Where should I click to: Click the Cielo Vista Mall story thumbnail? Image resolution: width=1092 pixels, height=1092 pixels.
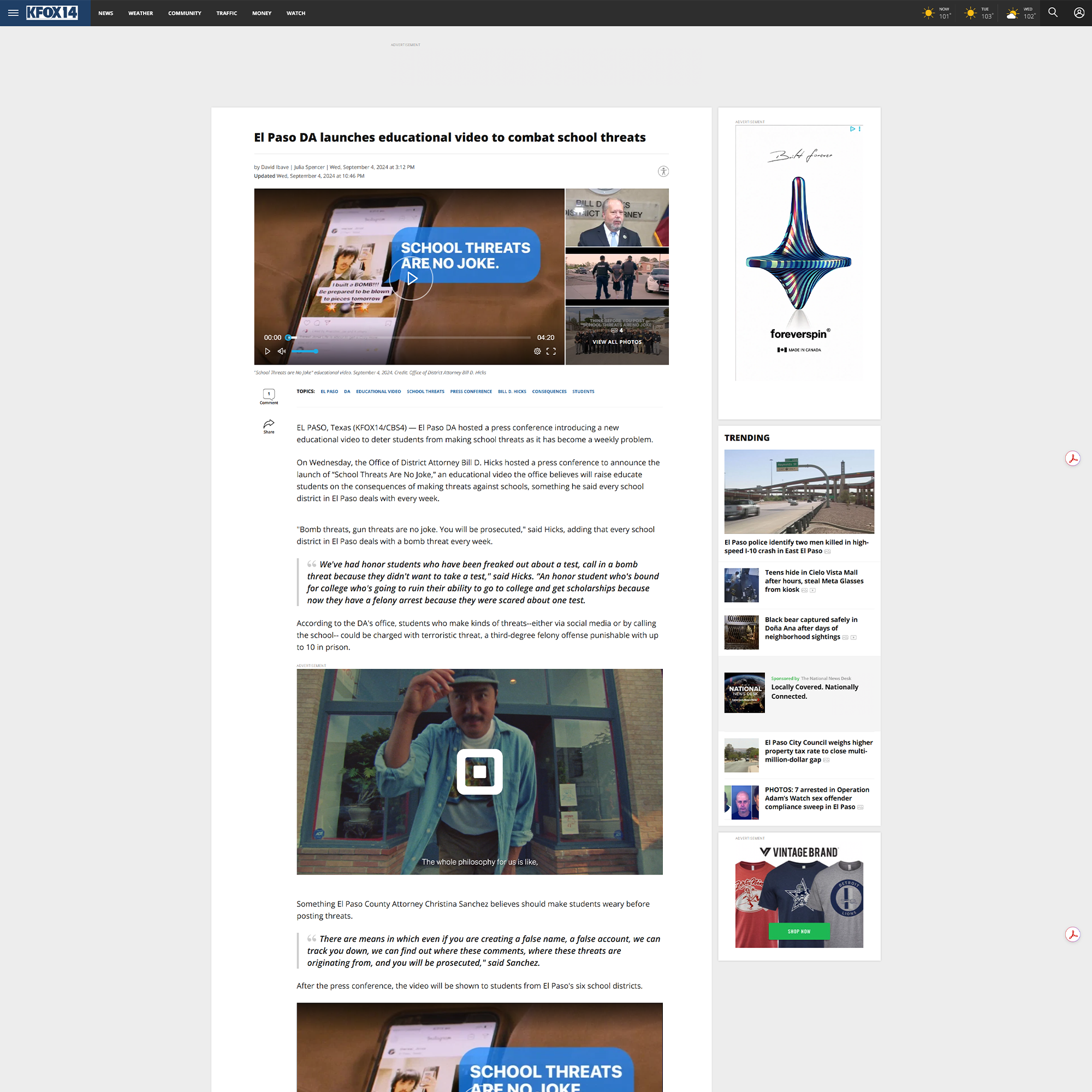(x=741, y=585)
